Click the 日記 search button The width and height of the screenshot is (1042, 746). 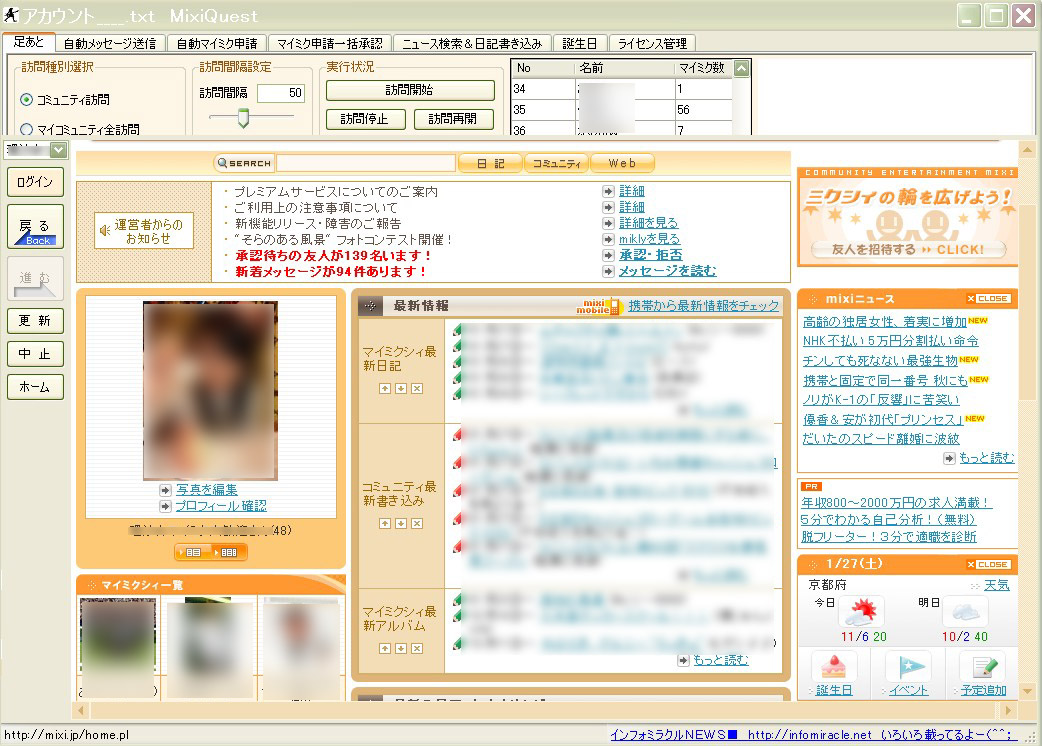point(490,163)
